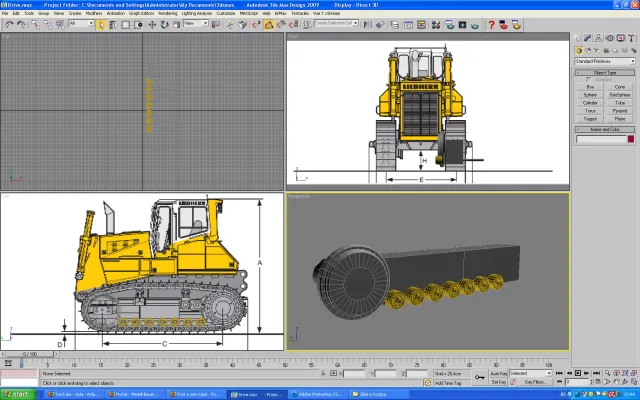Viewport: 640px width, 400px height.
Task: Click the Cylinder primitive button
Action: point(590,103)
